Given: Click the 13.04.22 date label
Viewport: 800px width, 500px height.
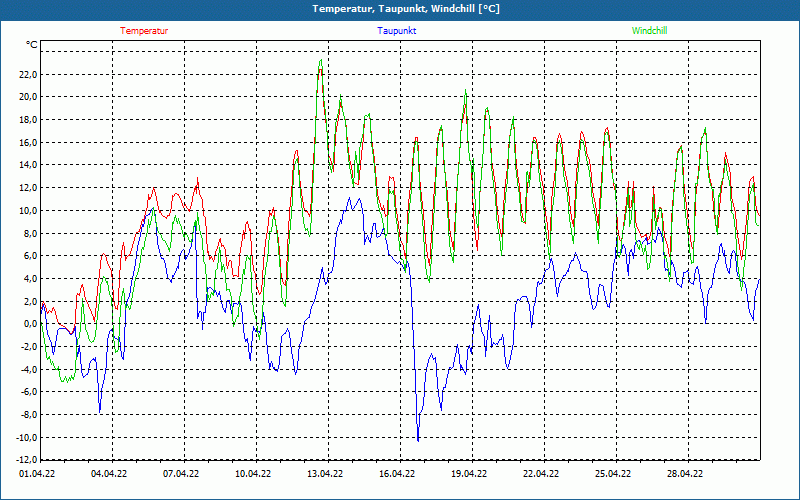Looking at the screenshot, I should (x=325, y=474).
